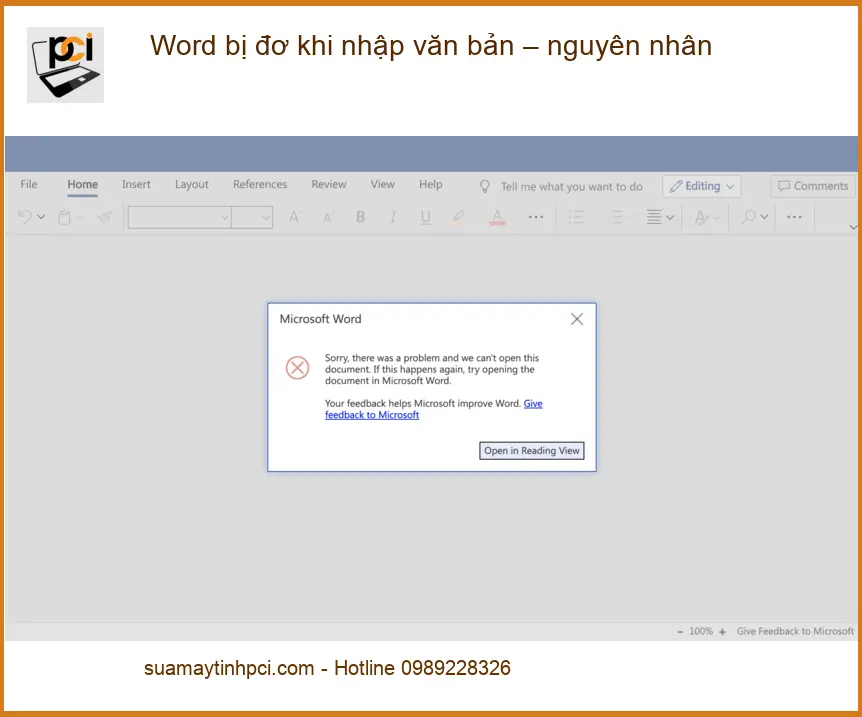Expand the Styles dropdown arrow
This screenshot has height=717, width=862.
pyautogui.click(x=717, y=217)
